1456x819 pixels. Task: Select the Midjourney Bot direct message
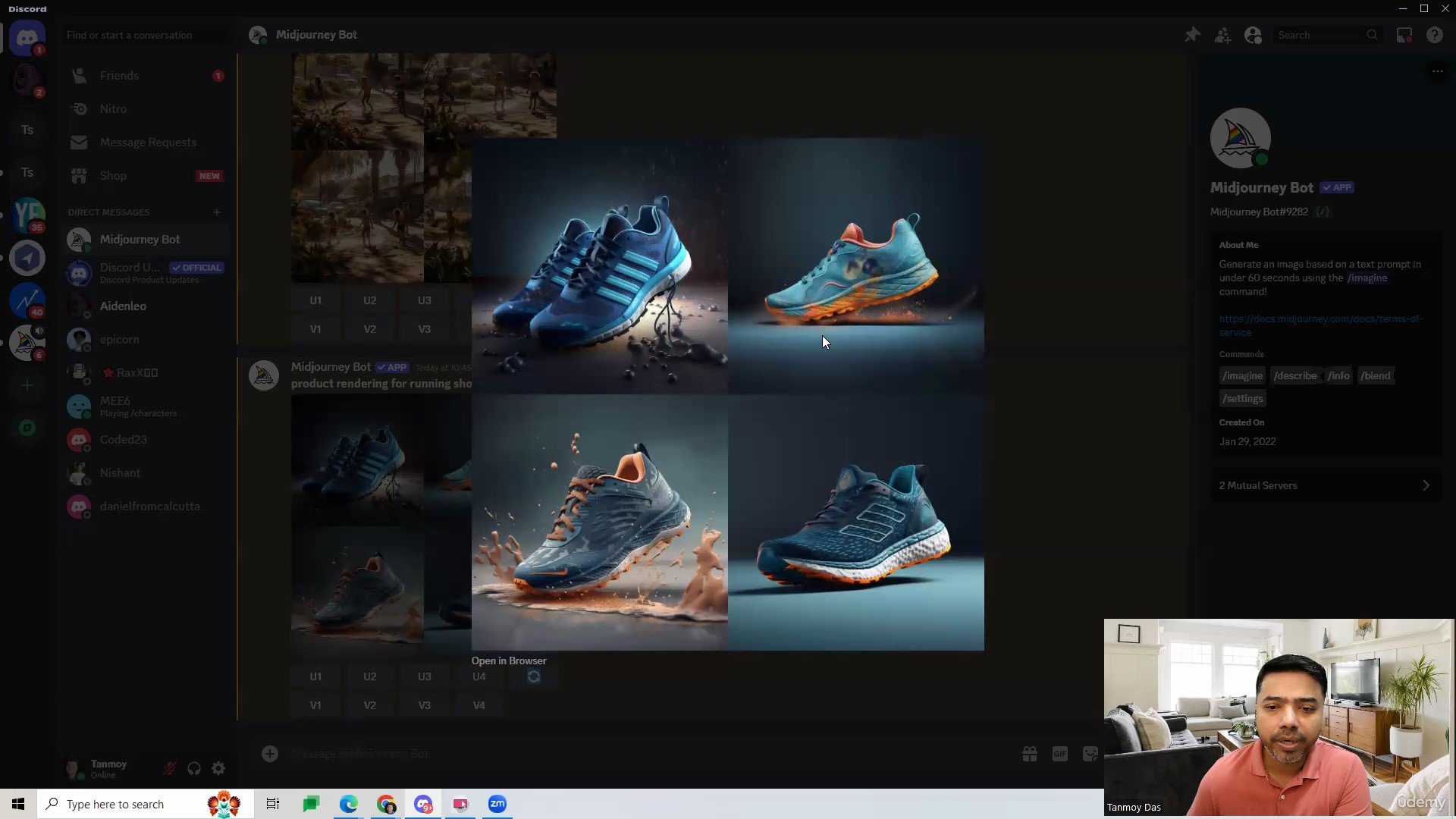click(x=146, y=240)
